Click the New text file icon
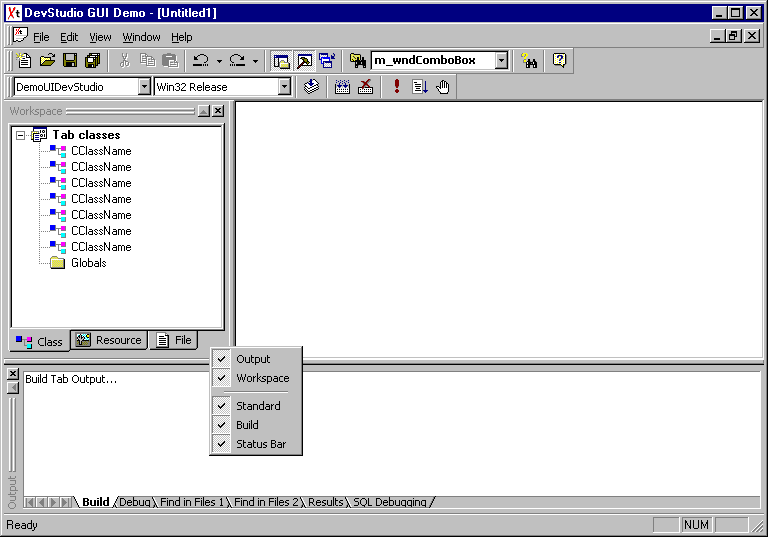Image resolution: width=768 pixels, height=537 pixels. 25,61
